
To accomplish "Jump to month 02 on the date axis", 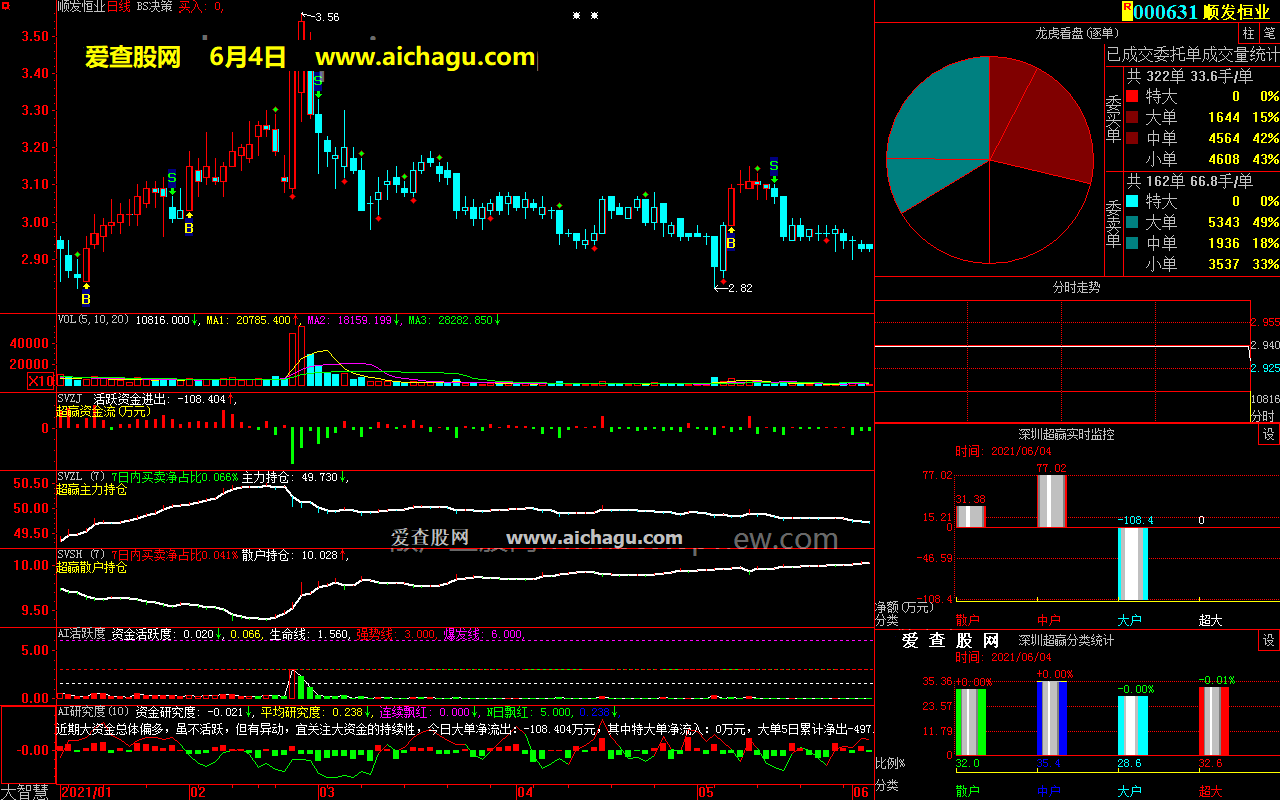I will [x=198, y=792].
